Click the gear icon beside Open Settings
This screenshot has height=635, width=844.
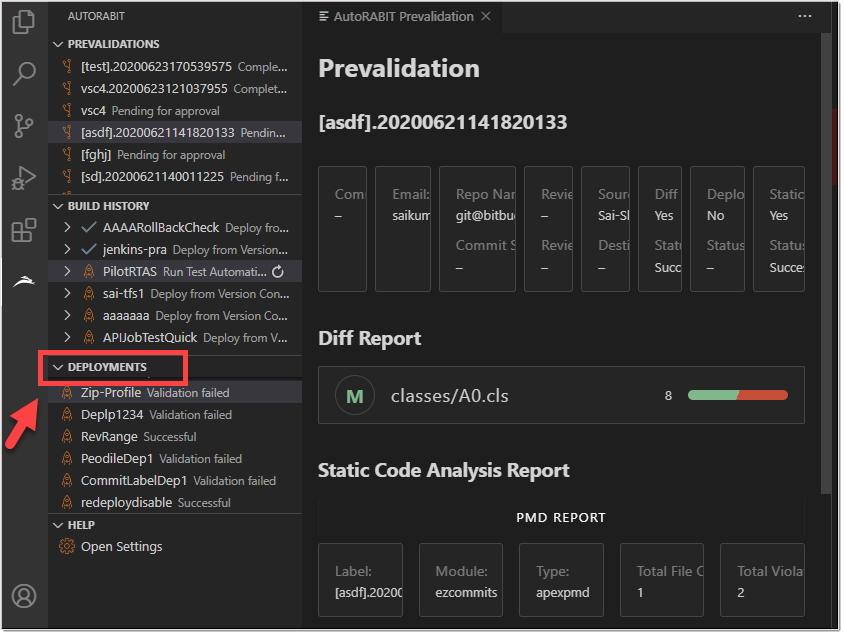click(66, 547)
